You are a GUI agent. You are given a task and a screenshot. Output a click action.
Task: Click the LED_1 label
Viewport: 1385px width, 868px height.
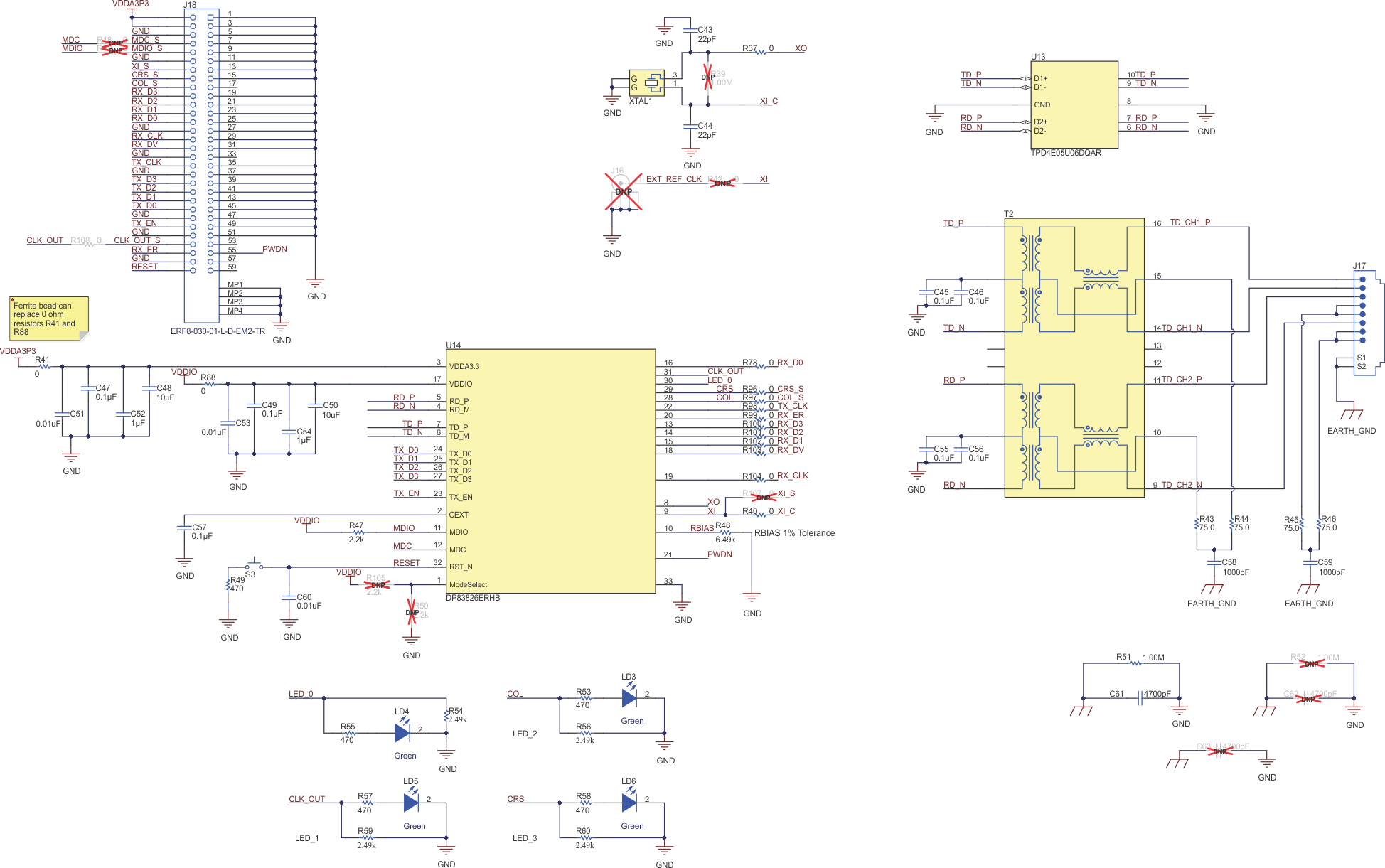[306, 838]
